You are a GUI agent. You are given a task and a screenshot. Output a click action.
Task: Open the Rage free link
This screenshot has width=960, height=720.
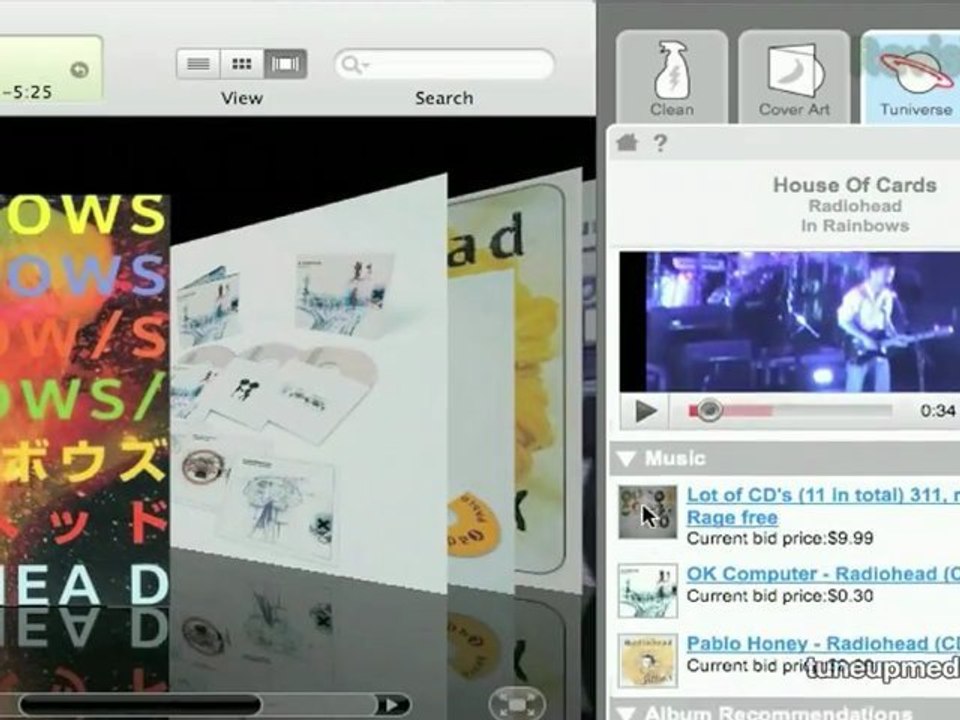coord(732,517)
